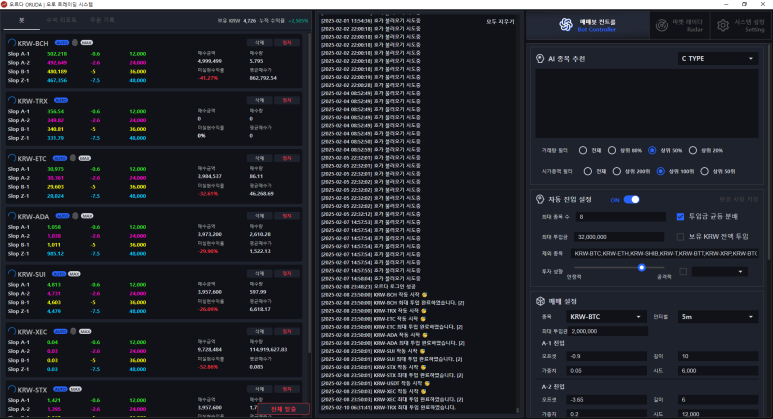Viewport: 773px width, 419px height.
Task: Open the C TYPE dropdown
Action: pyautogui.click(x=717, y=59)
